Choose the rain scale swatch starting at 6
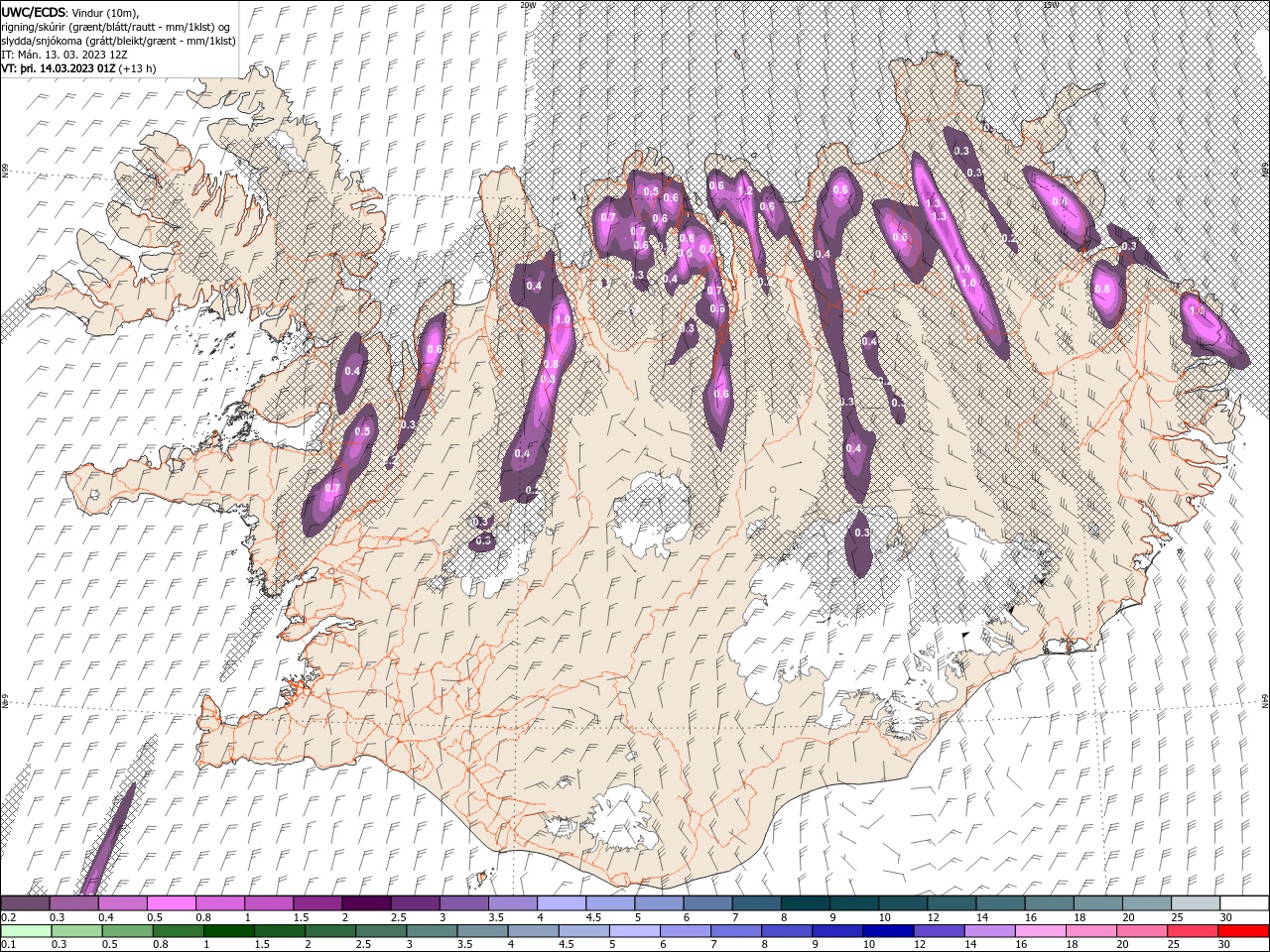Viewport: 1270px width, 952px height. point(686,931)
